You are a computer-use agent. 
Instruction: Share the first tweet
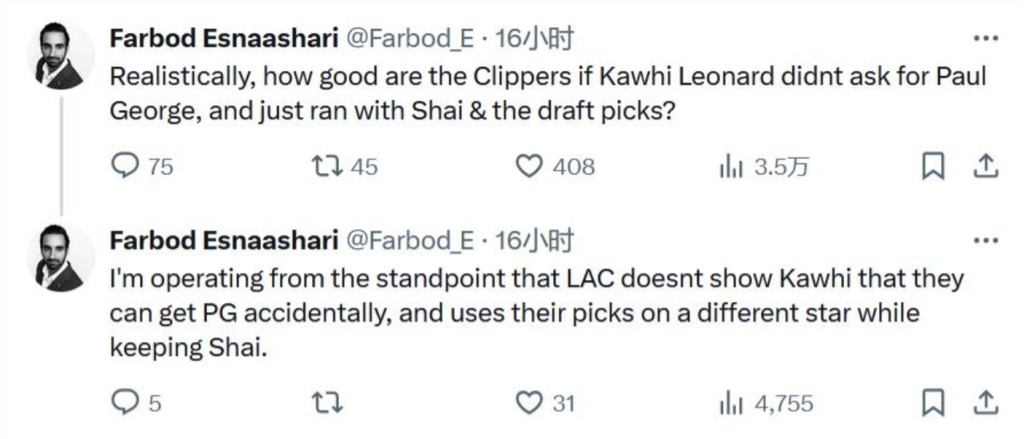click(985, 167)
